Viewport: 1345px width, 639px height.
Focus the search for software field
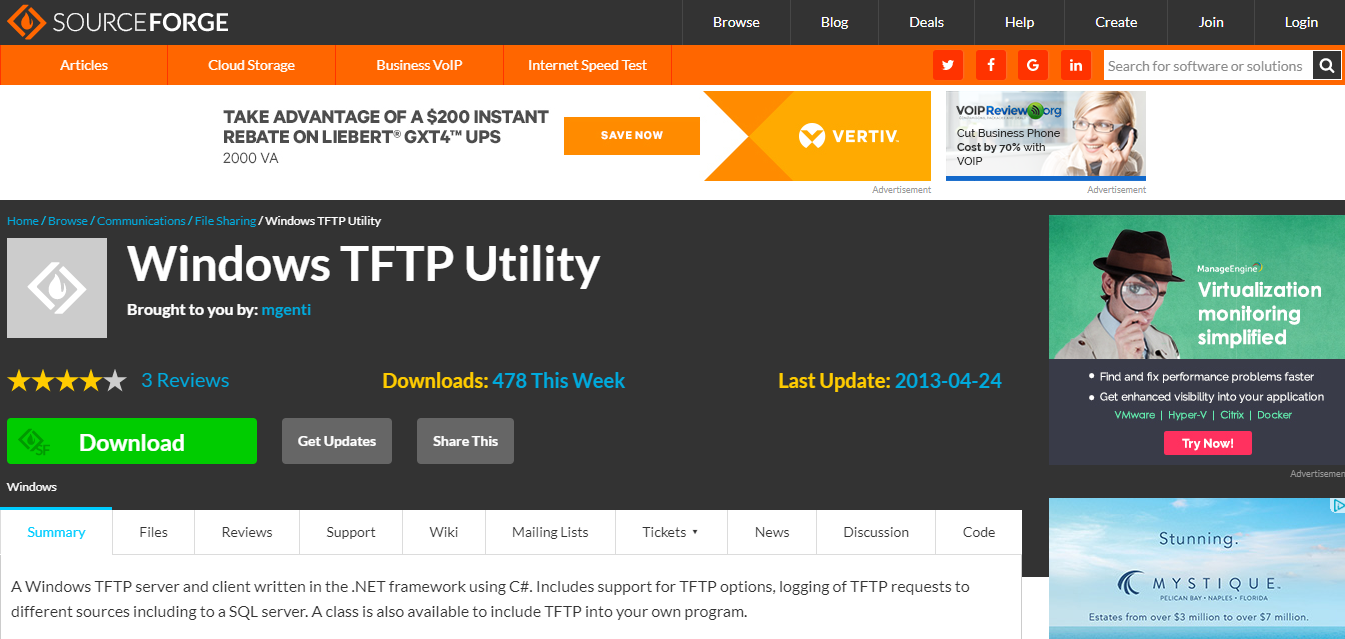click(x=1208, y=66)
